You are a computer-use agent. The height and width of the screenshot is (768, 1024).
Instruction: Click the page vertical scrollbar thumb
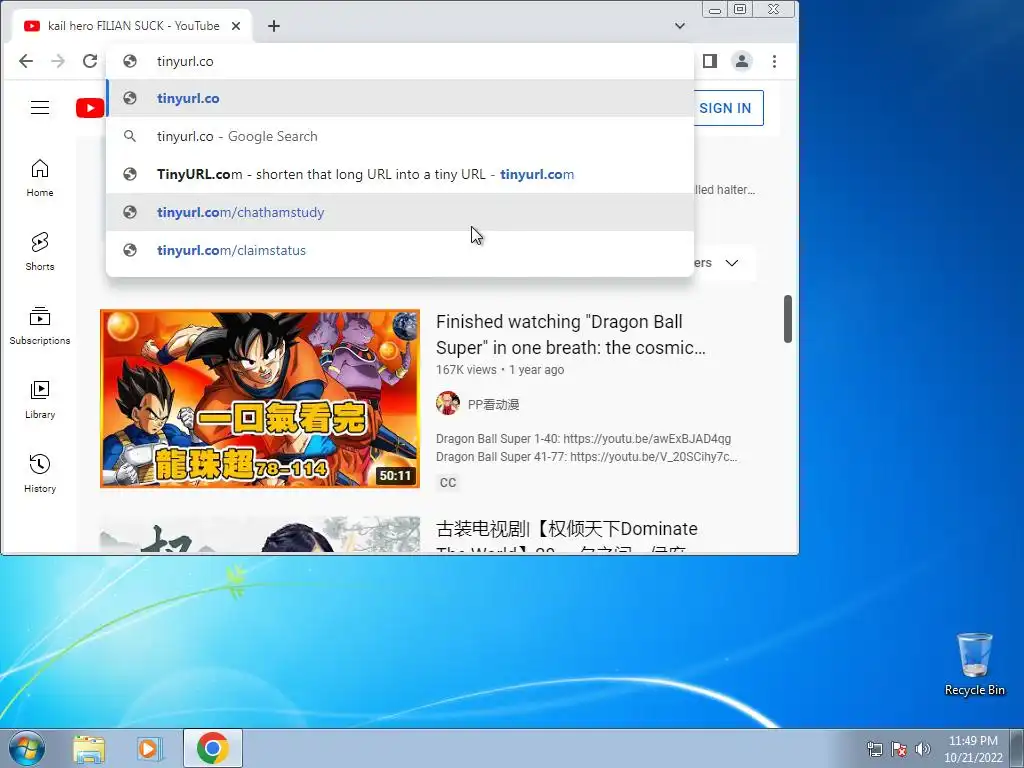coord(788,319)
